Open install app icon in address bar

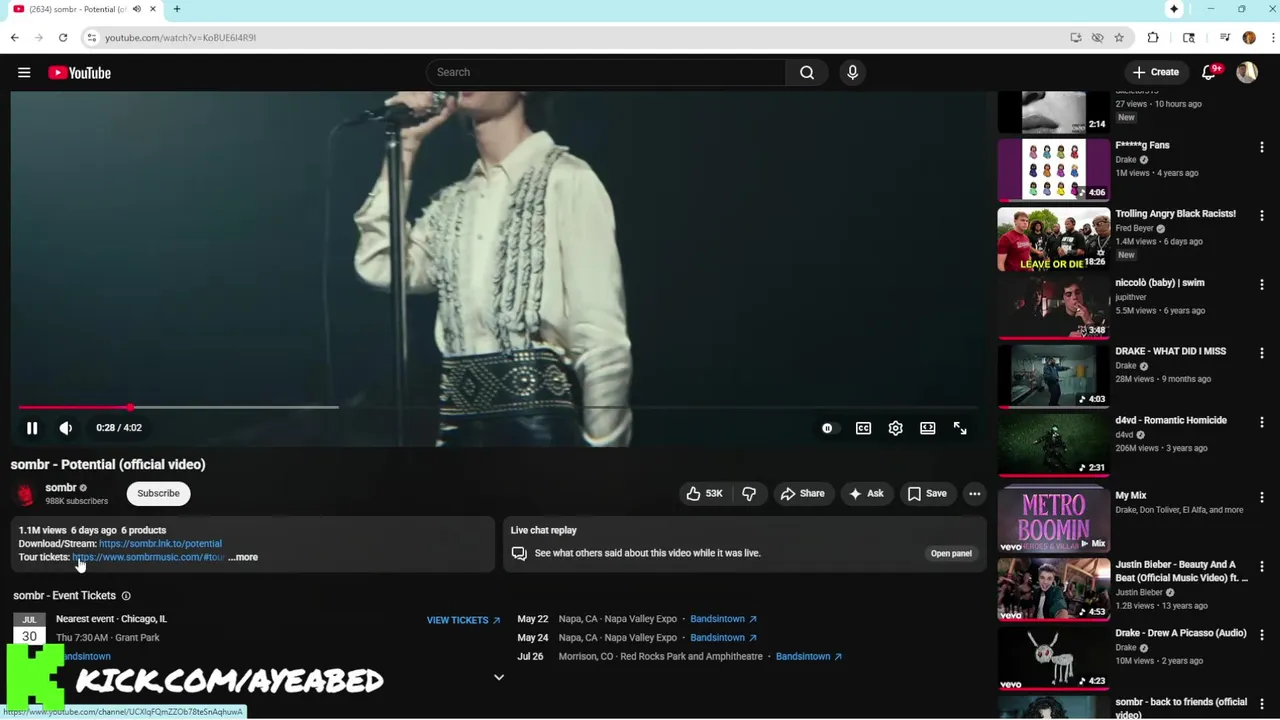1076,37
